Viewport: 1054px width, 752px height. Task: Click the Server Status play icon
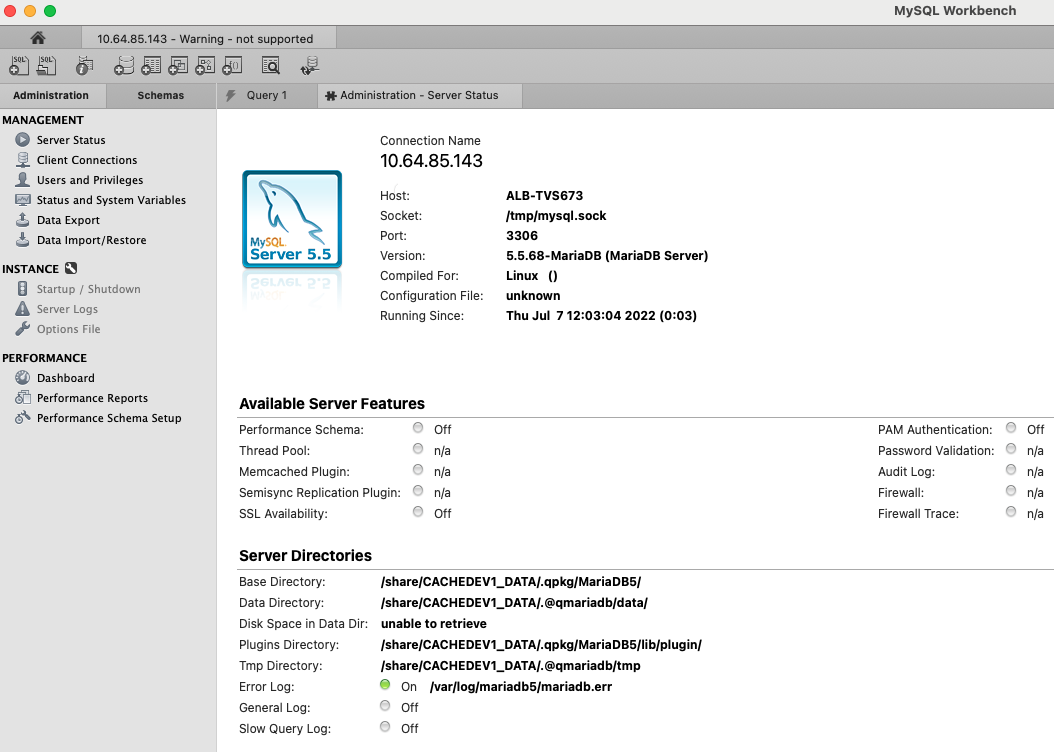point(23,140)
